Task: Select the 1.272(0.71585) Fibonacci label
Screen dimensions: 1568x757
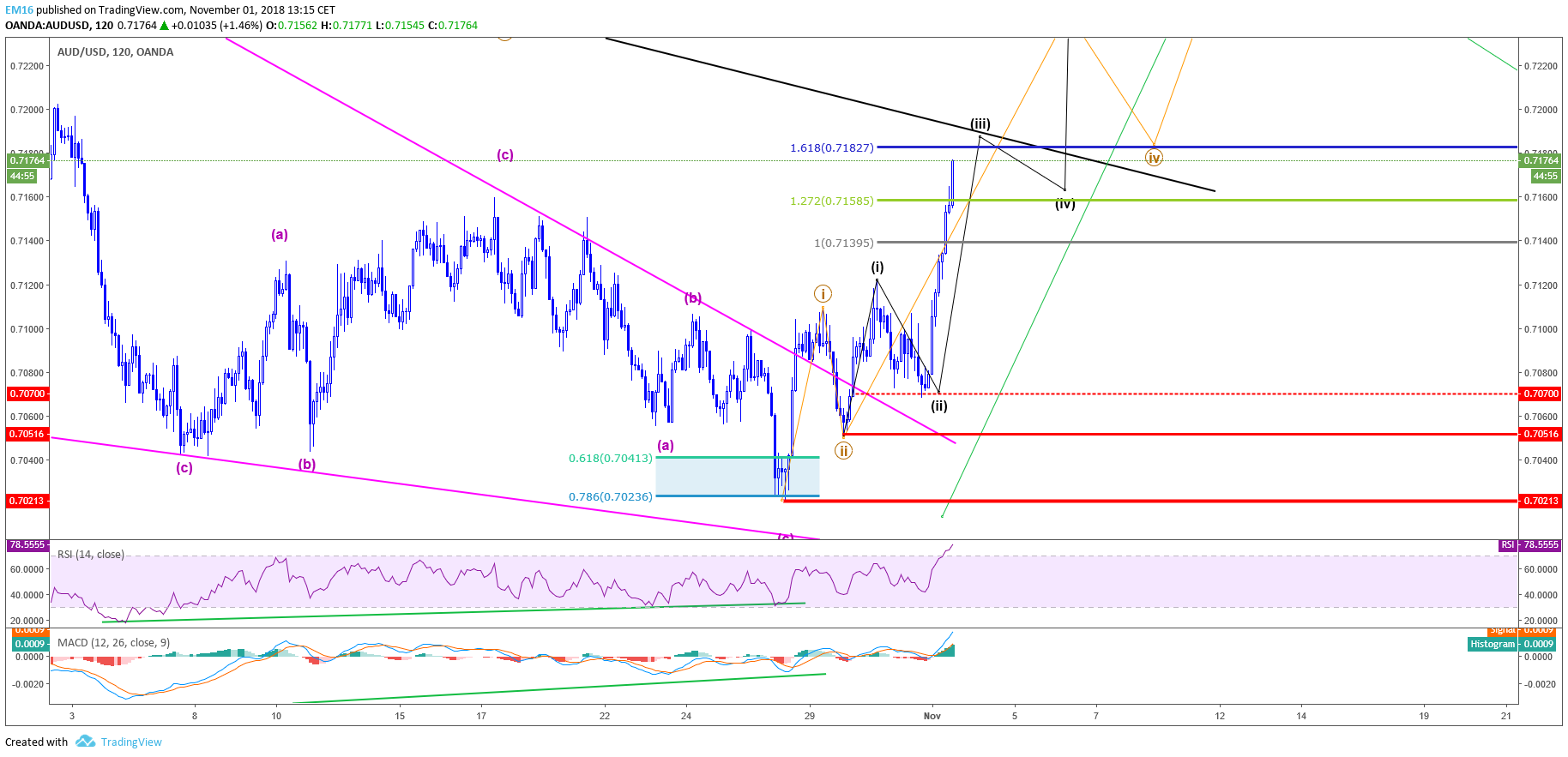Action: click(832, 201)
